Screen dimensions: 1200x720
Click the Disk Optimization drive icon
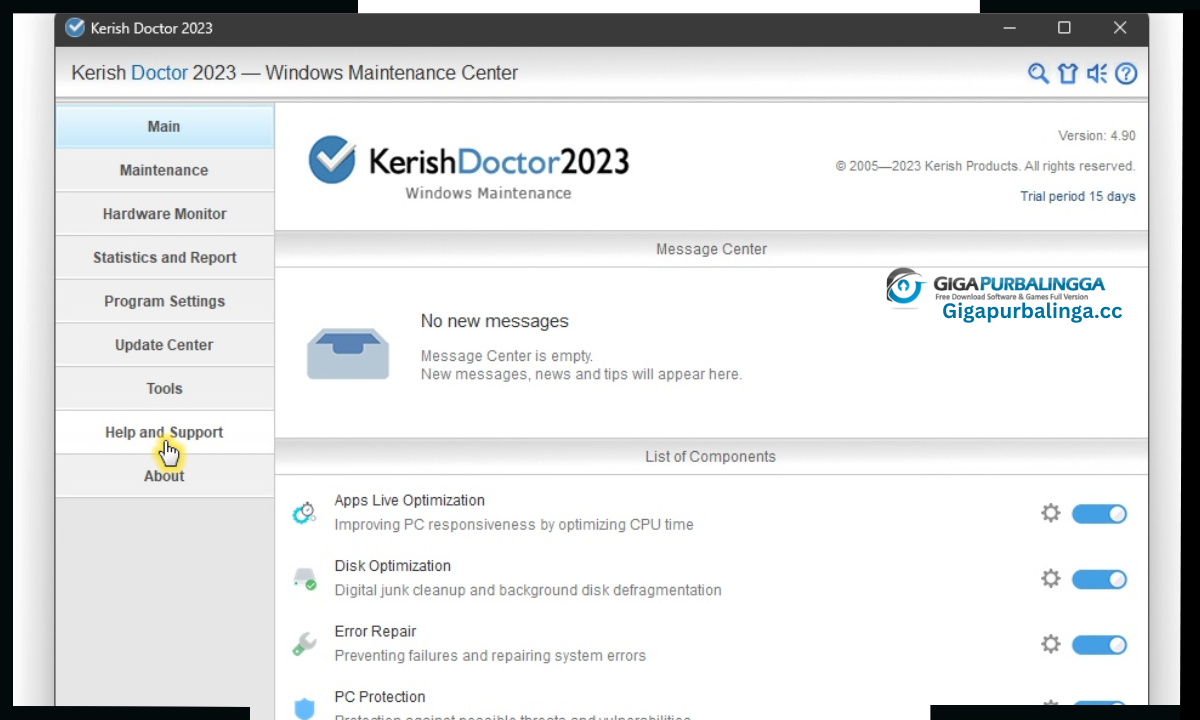click(304, 578)
